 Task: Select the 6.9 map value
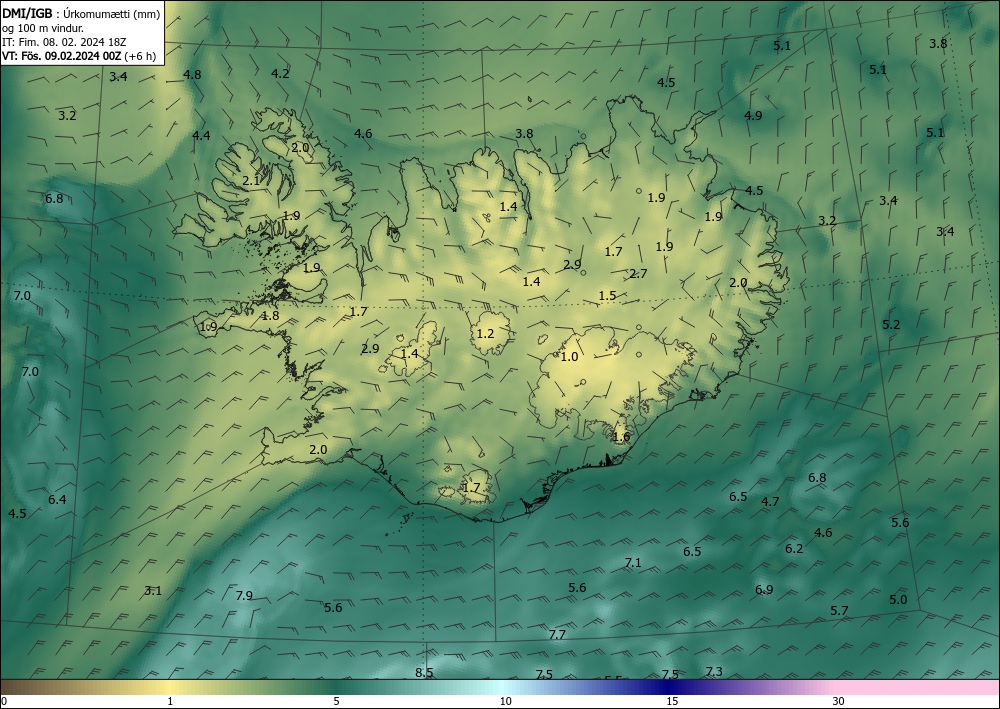point(764,589)
